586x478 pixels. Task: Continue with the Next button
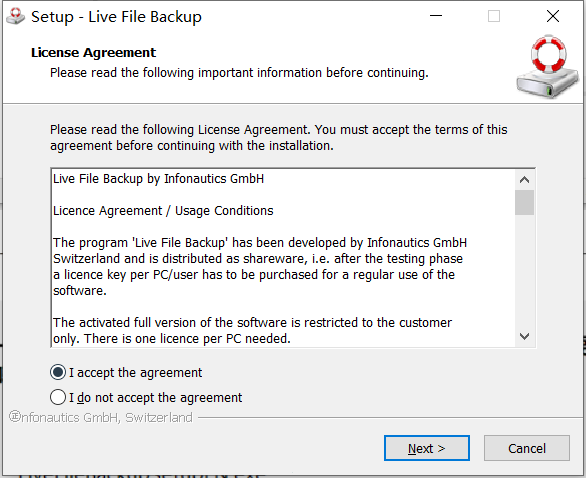pos(427,448)
